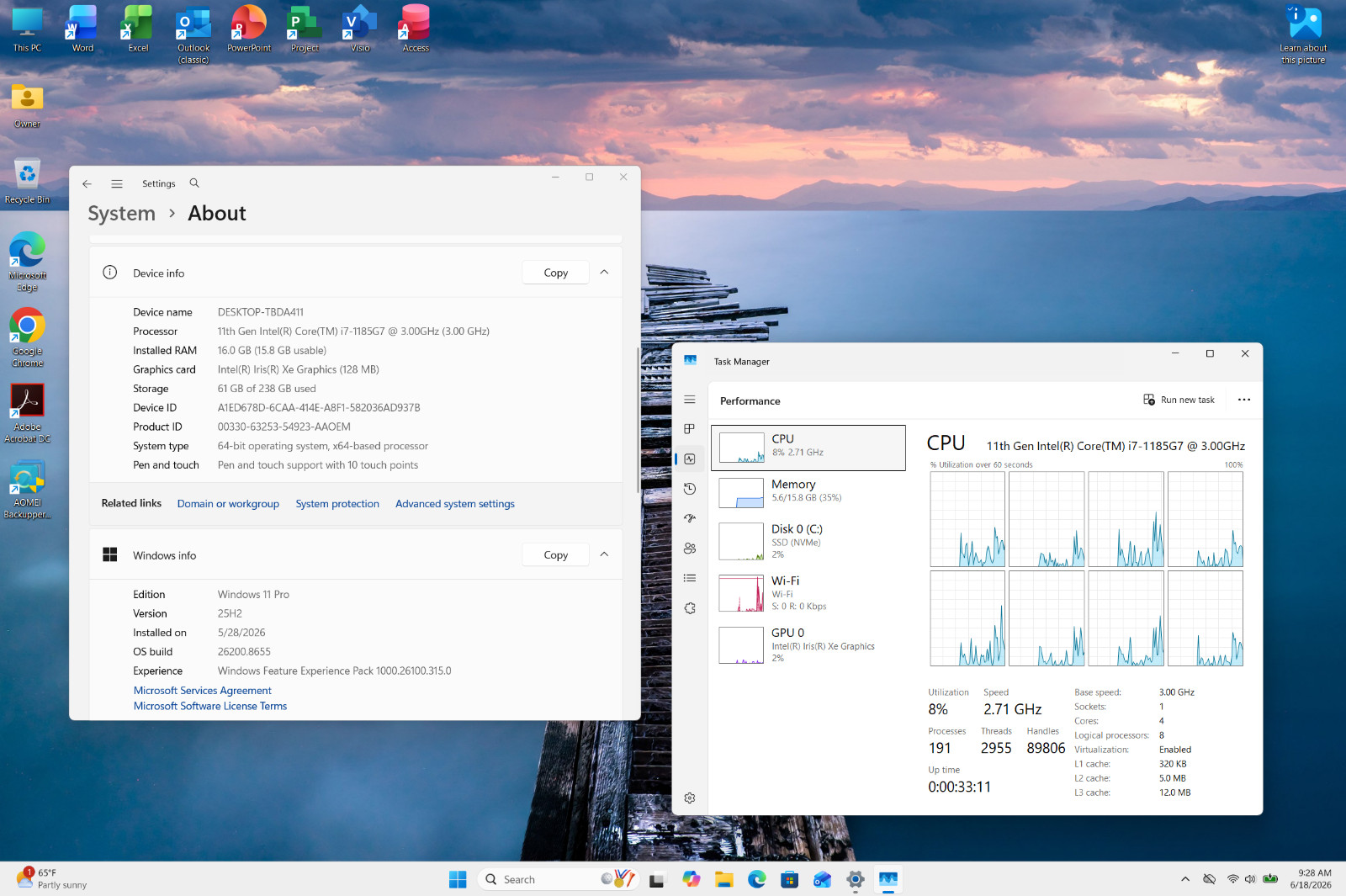Image resolution: width=1346 pixels, height=896 pixels.
Task: Show hidden system tray icons chevron
Action: [1185, 879]
